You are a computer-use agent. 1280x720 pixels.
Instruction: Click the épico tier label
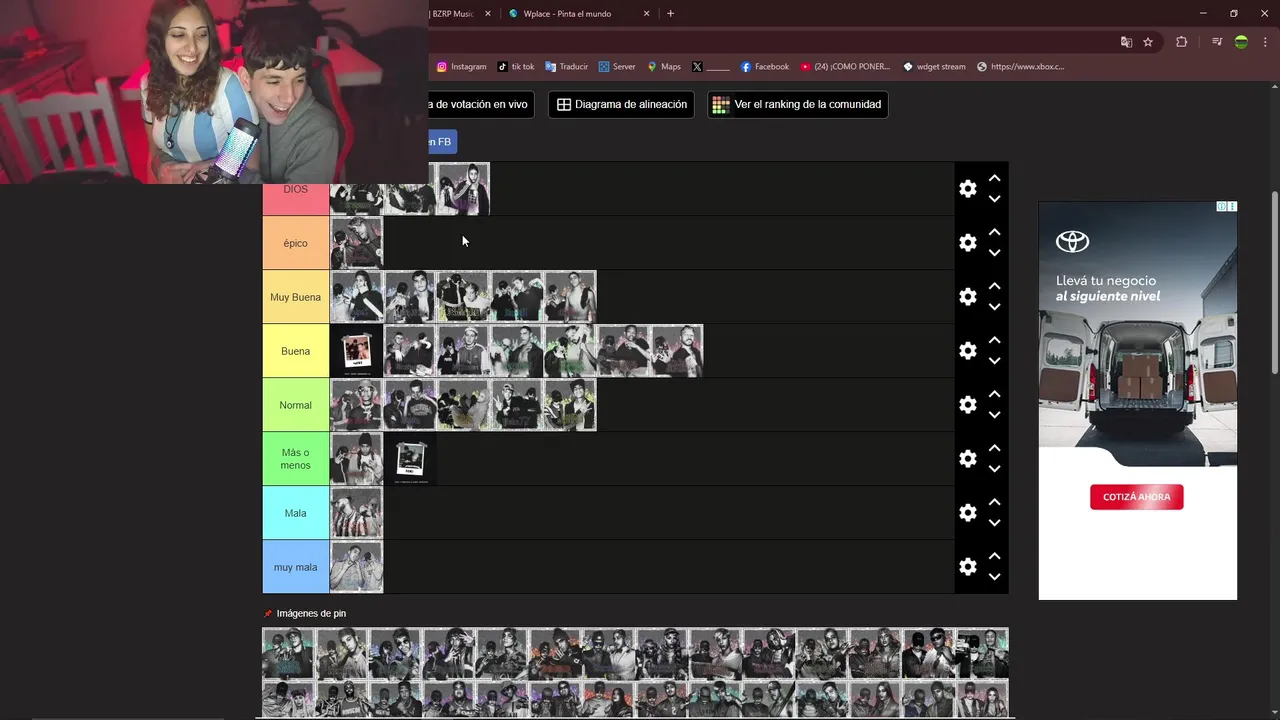pyautogui.click(x=296, y=243)
